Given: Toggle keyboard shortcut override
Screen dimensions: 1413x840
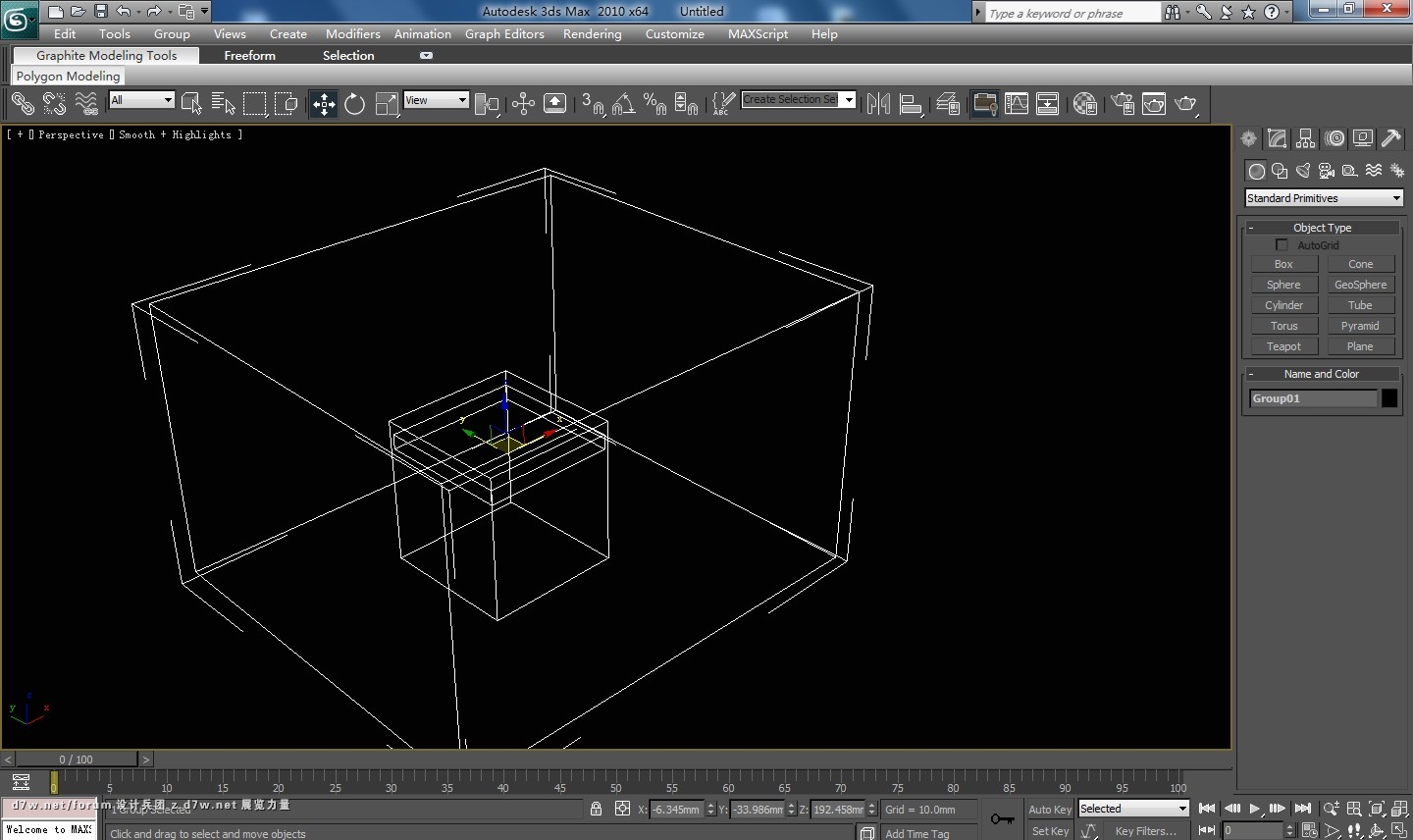Looking at the screenshot, I should coord(554,103).
